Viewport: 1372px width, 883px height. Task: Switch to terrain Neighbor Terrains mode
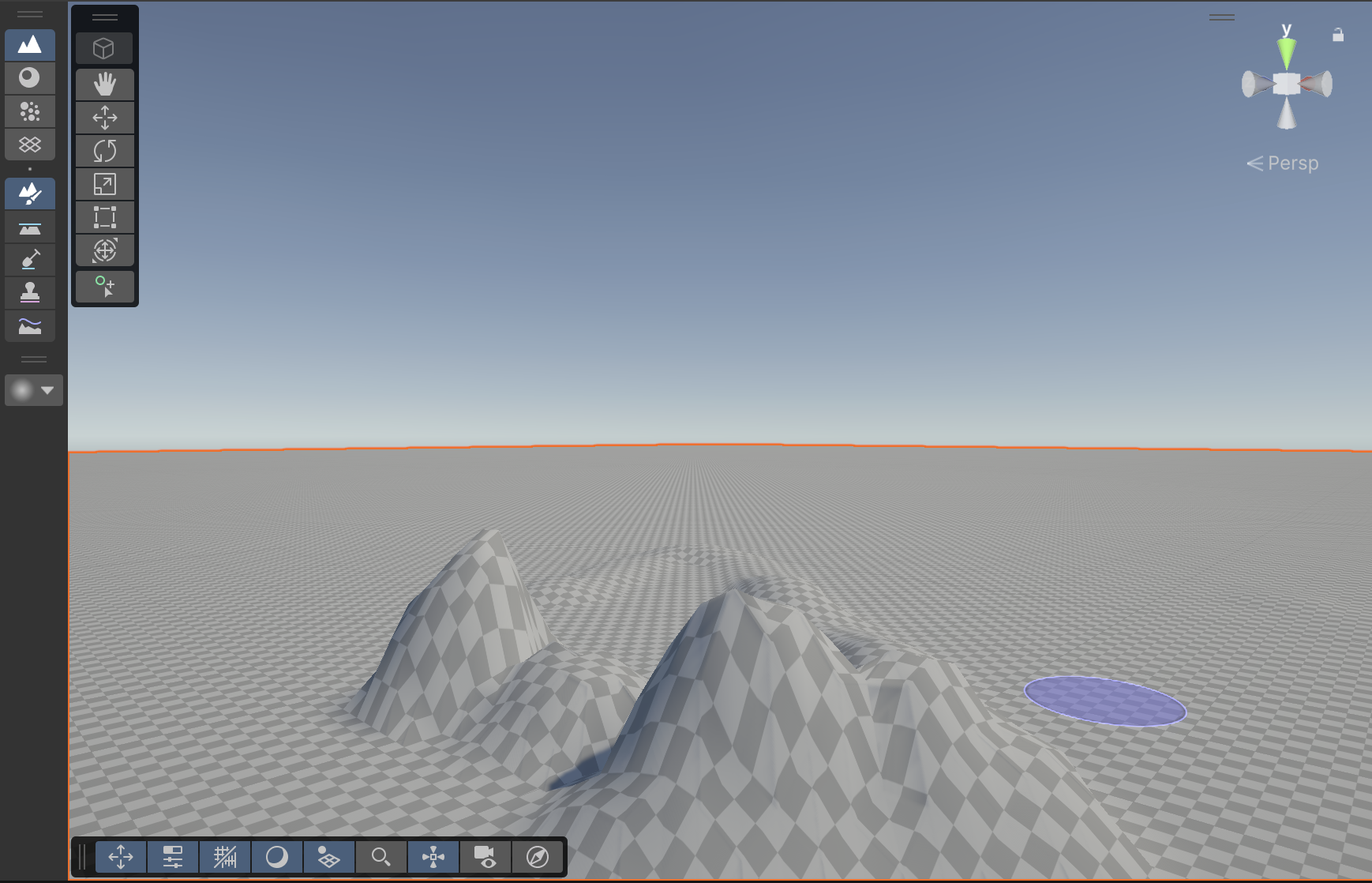30,145
